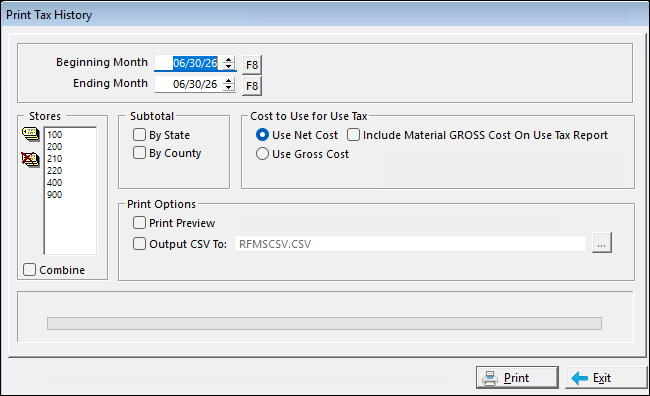Click the report progress bar
Screen dimensions: 650x396
click(324, 323)
